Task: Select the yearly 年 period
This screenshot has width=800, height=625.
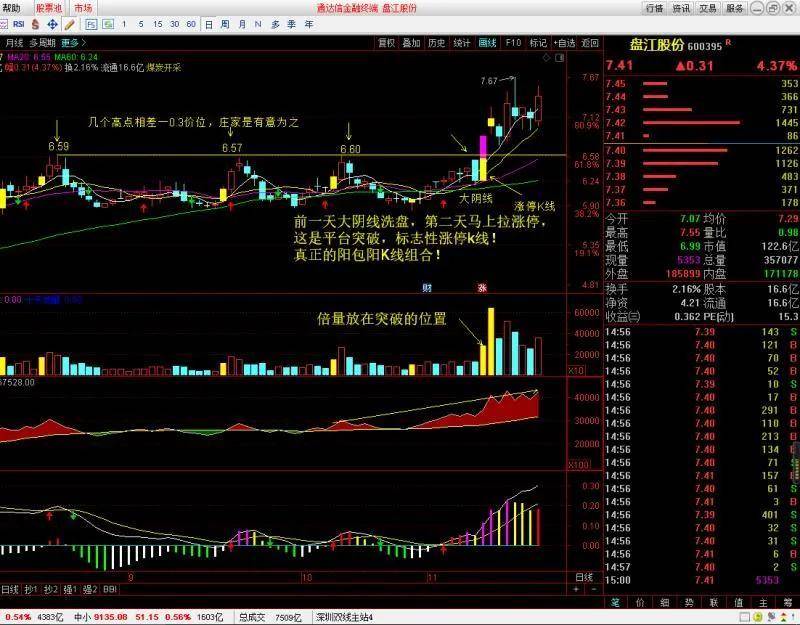Action: (x=309, y=24)
